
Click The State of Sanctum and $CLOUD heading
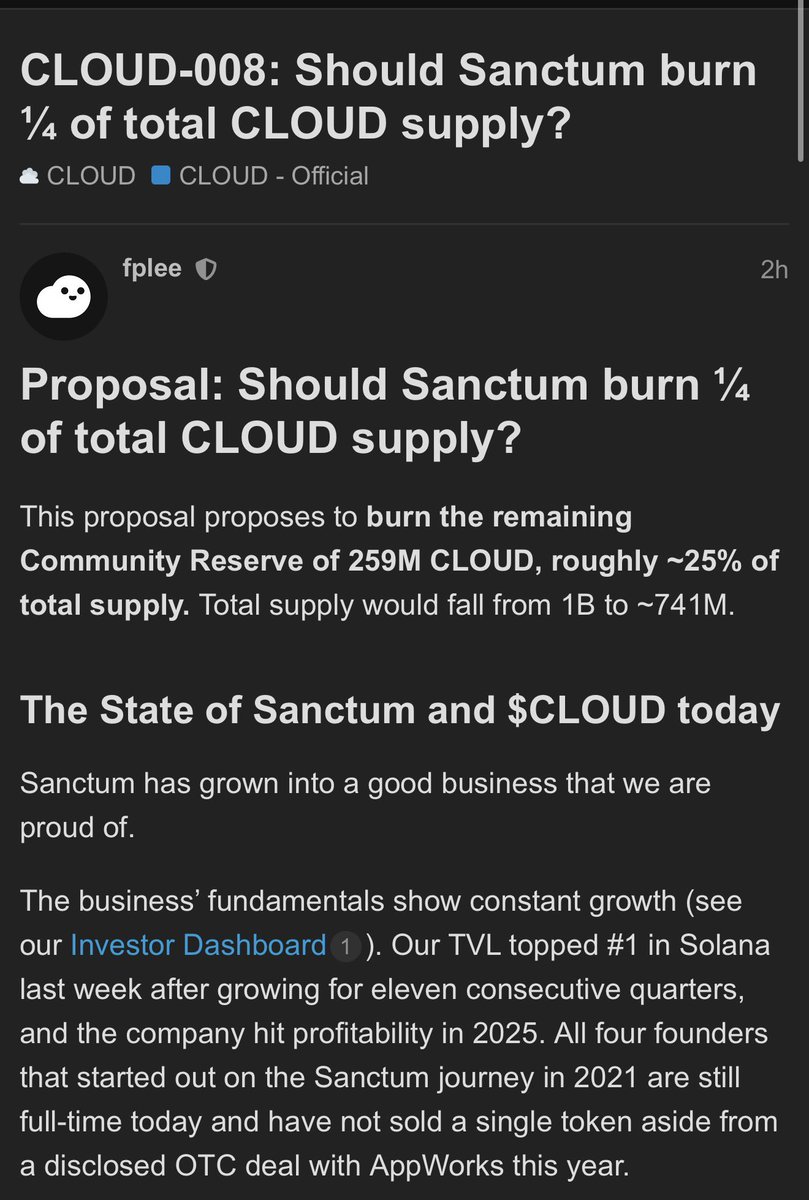pos(400,710)
